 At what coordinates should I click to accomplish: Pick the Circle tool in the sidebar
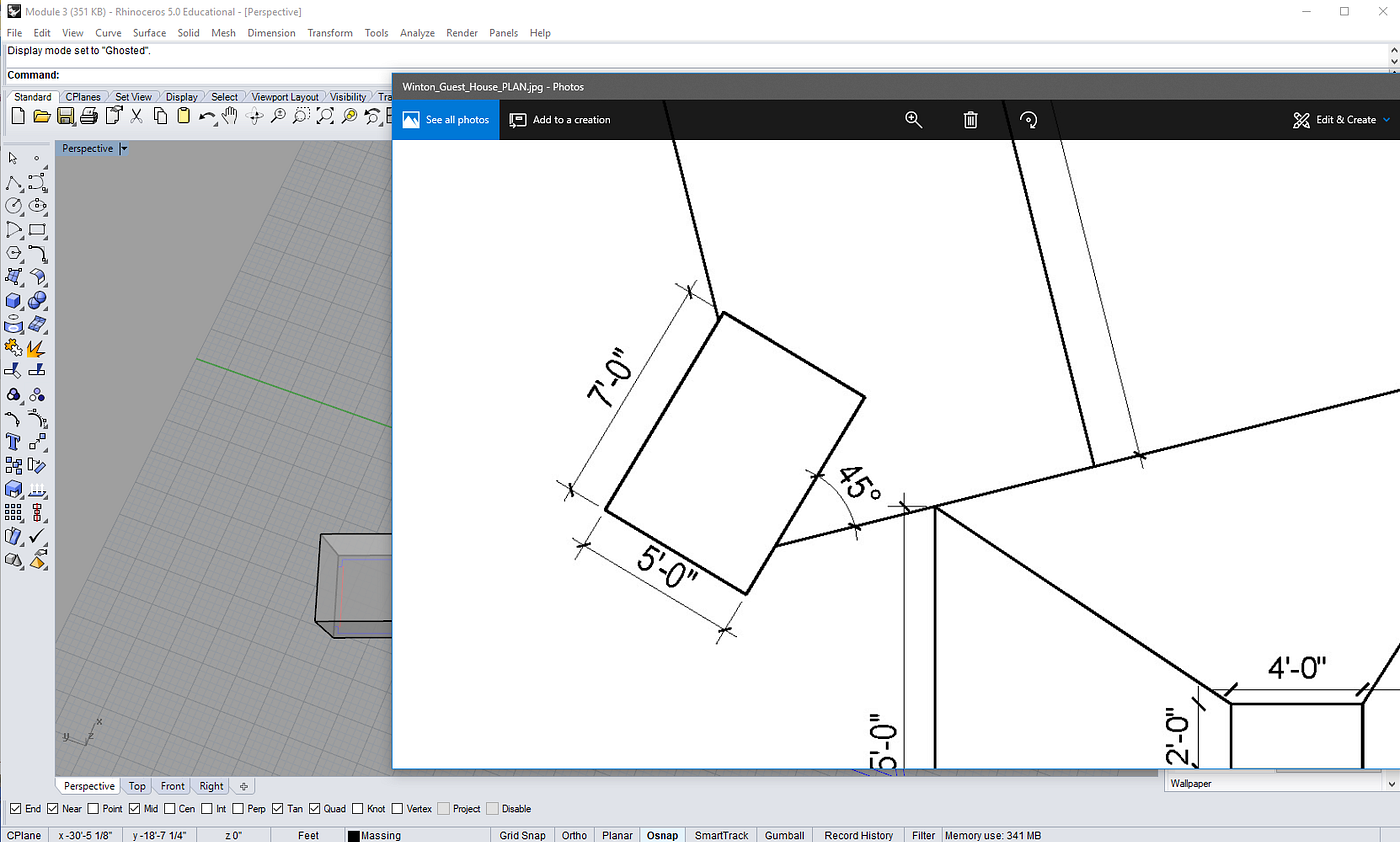click(14, 205)
